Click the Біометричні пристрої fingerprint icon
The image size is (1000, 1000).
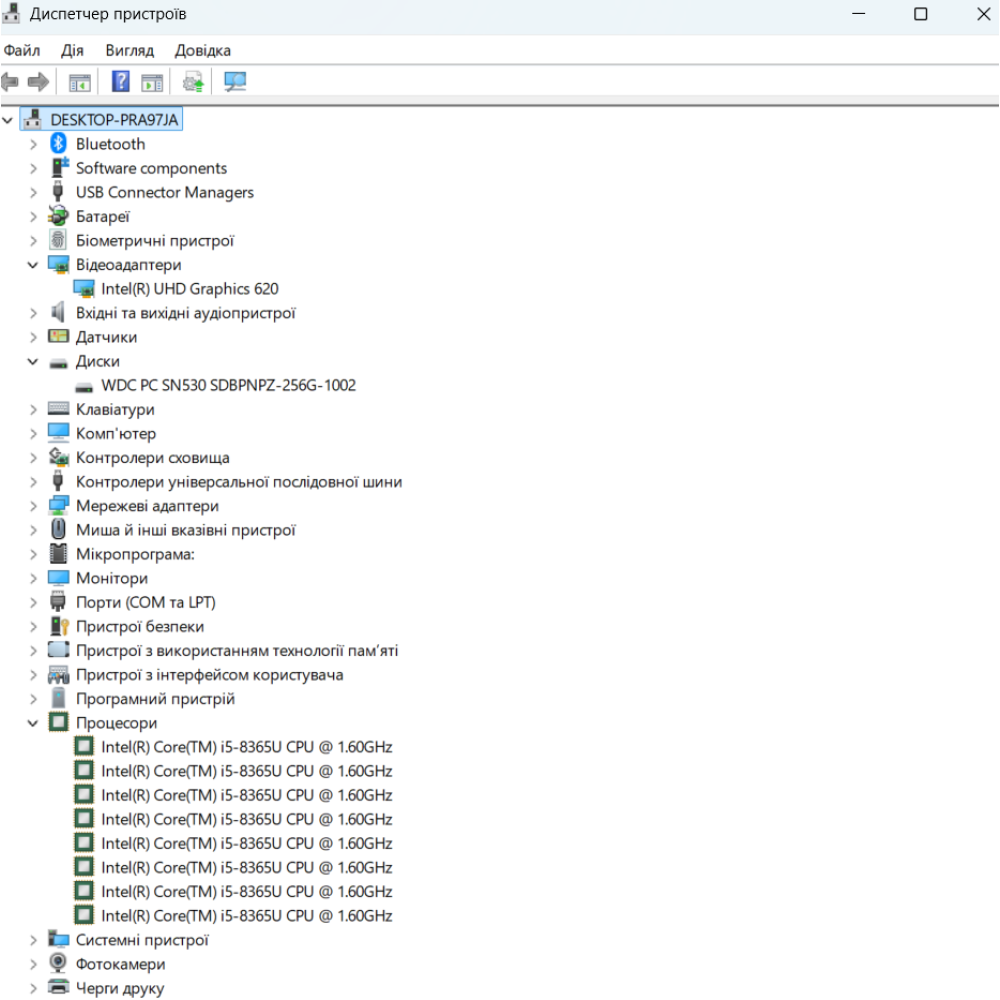tap(58, 241)
